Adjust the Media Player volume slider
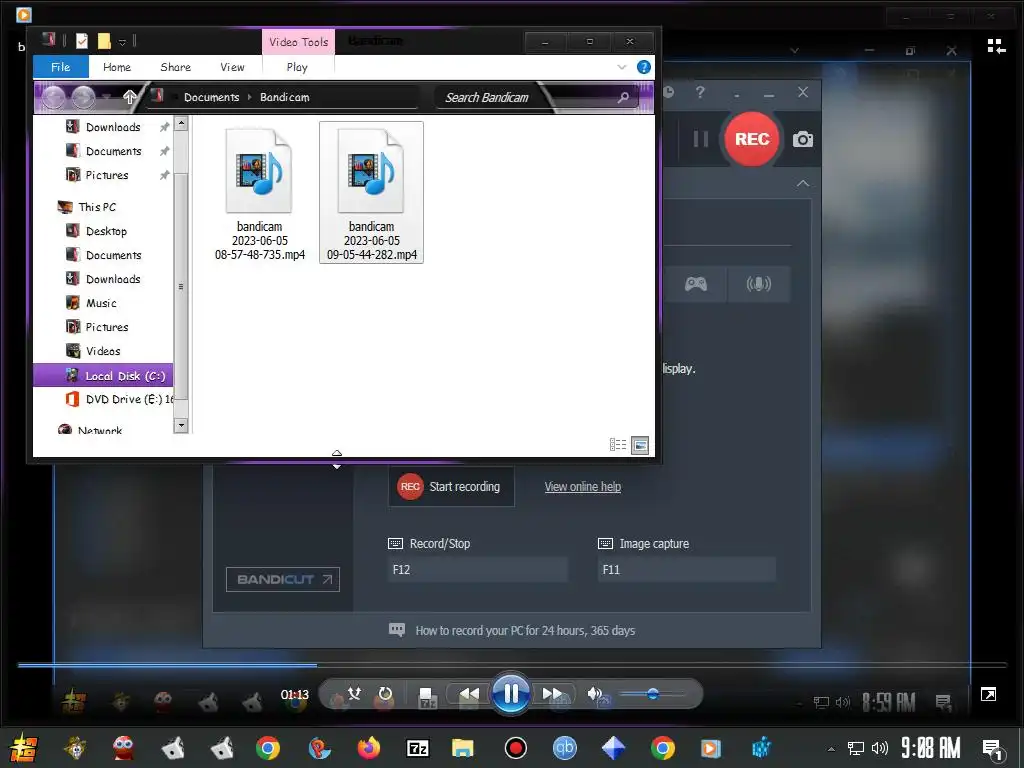Screen dimensions: 1024x768 pyautogui.click(x=651, y=694)
